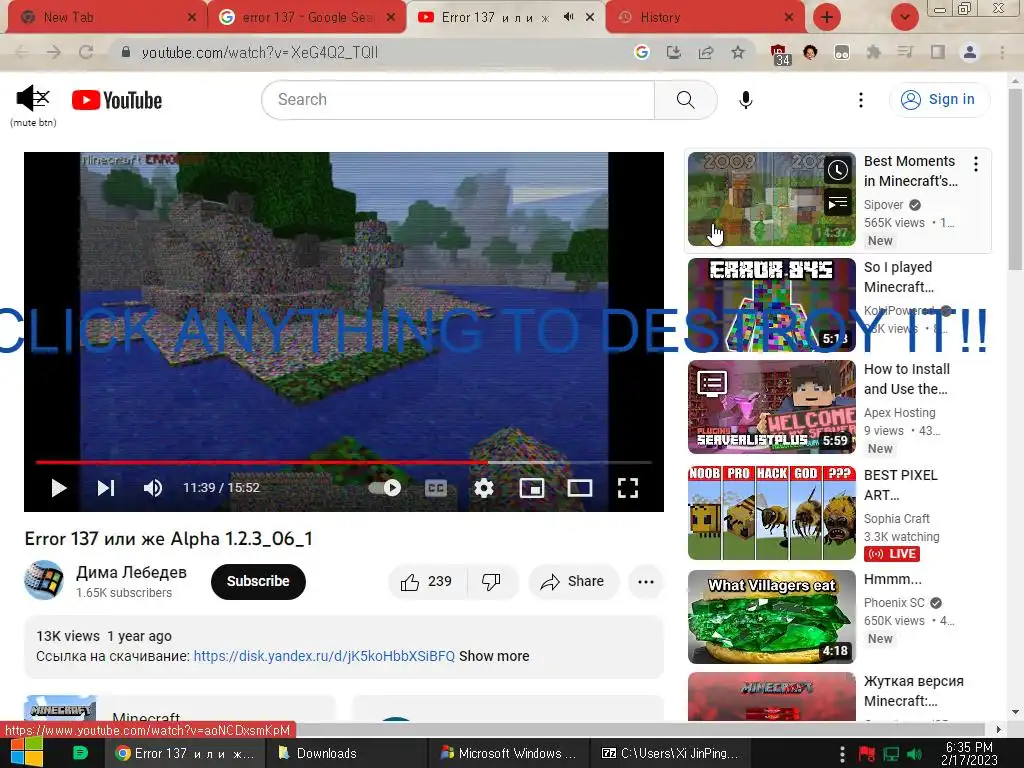Click the search magnifier button
This screenshot has width=1024, height=768.
[x=685, y=100]
